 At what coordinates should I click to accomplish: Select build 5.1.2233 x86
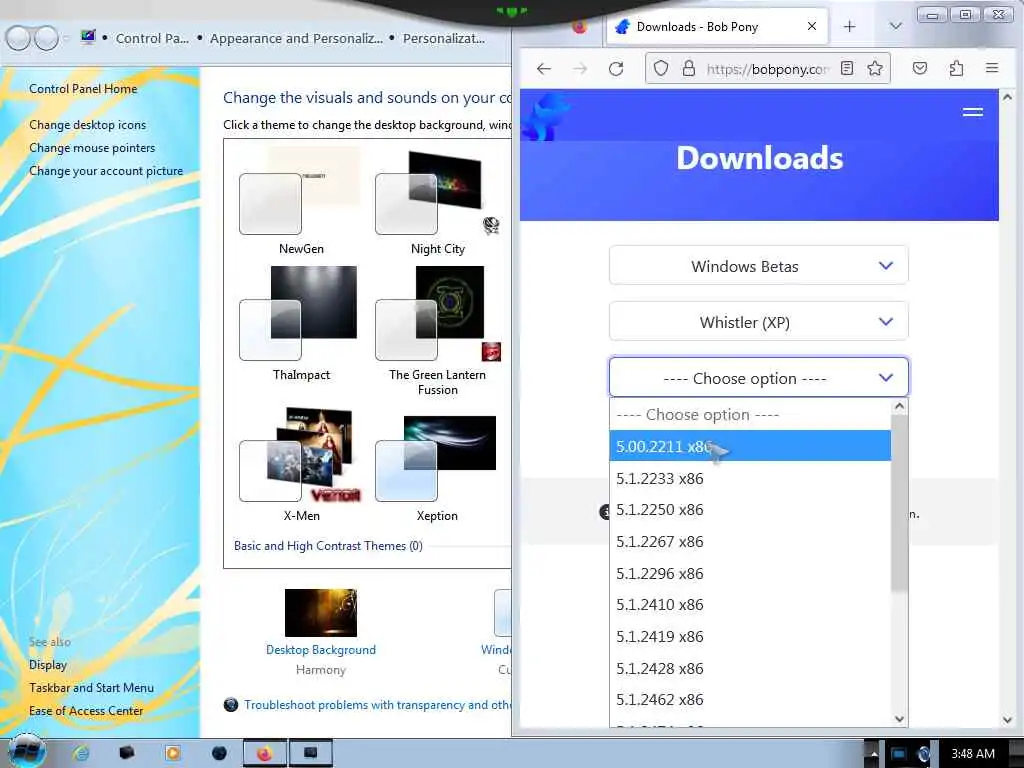click(750, 478)
